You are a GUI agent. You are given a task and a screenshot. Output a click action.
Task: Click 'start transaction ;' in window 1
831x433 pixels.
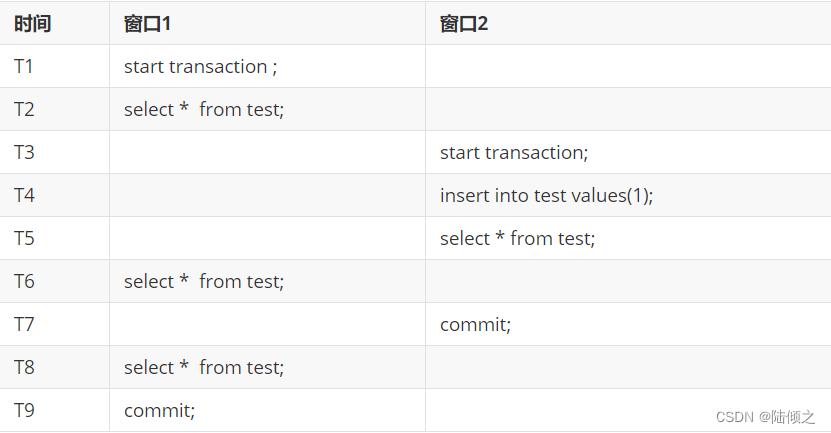tap(200, 67)
